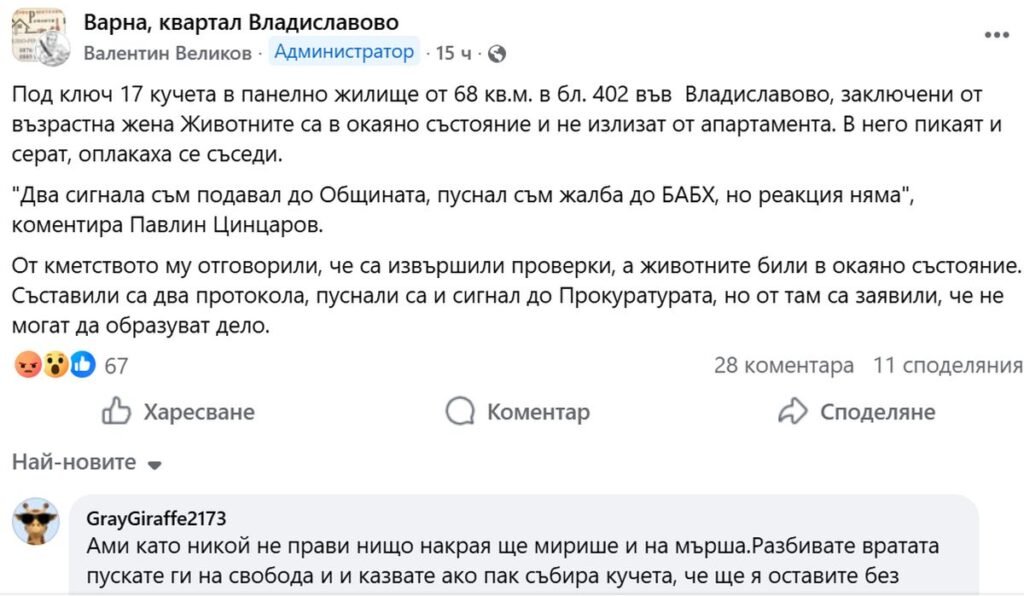Open GrayGiraffe2173 commenter profile name
The width and height of the screenshot is (1024, 596).
pos(156,518)
